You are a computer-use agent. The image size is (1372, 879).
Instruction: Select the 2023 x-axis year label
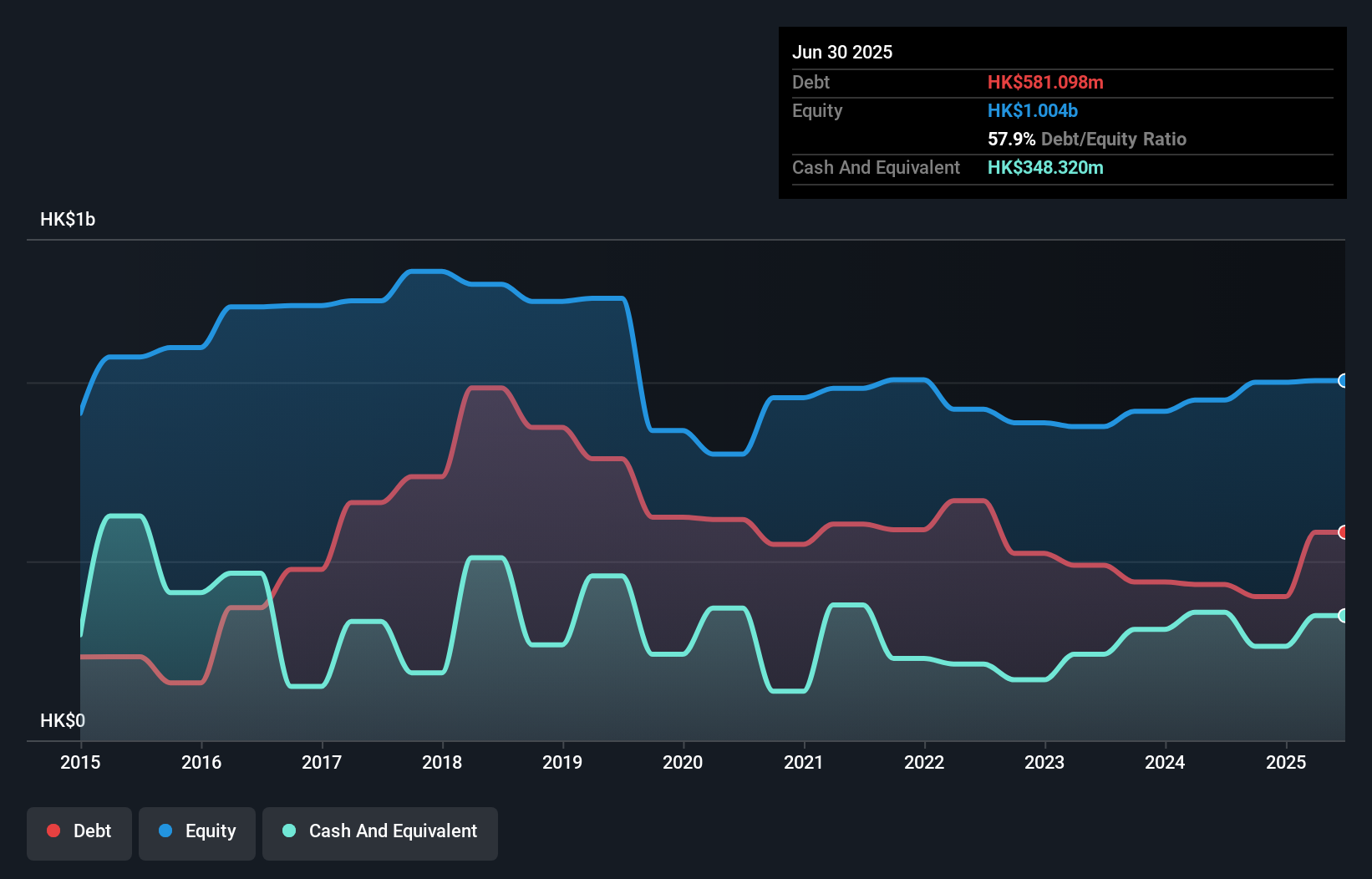1044,762
